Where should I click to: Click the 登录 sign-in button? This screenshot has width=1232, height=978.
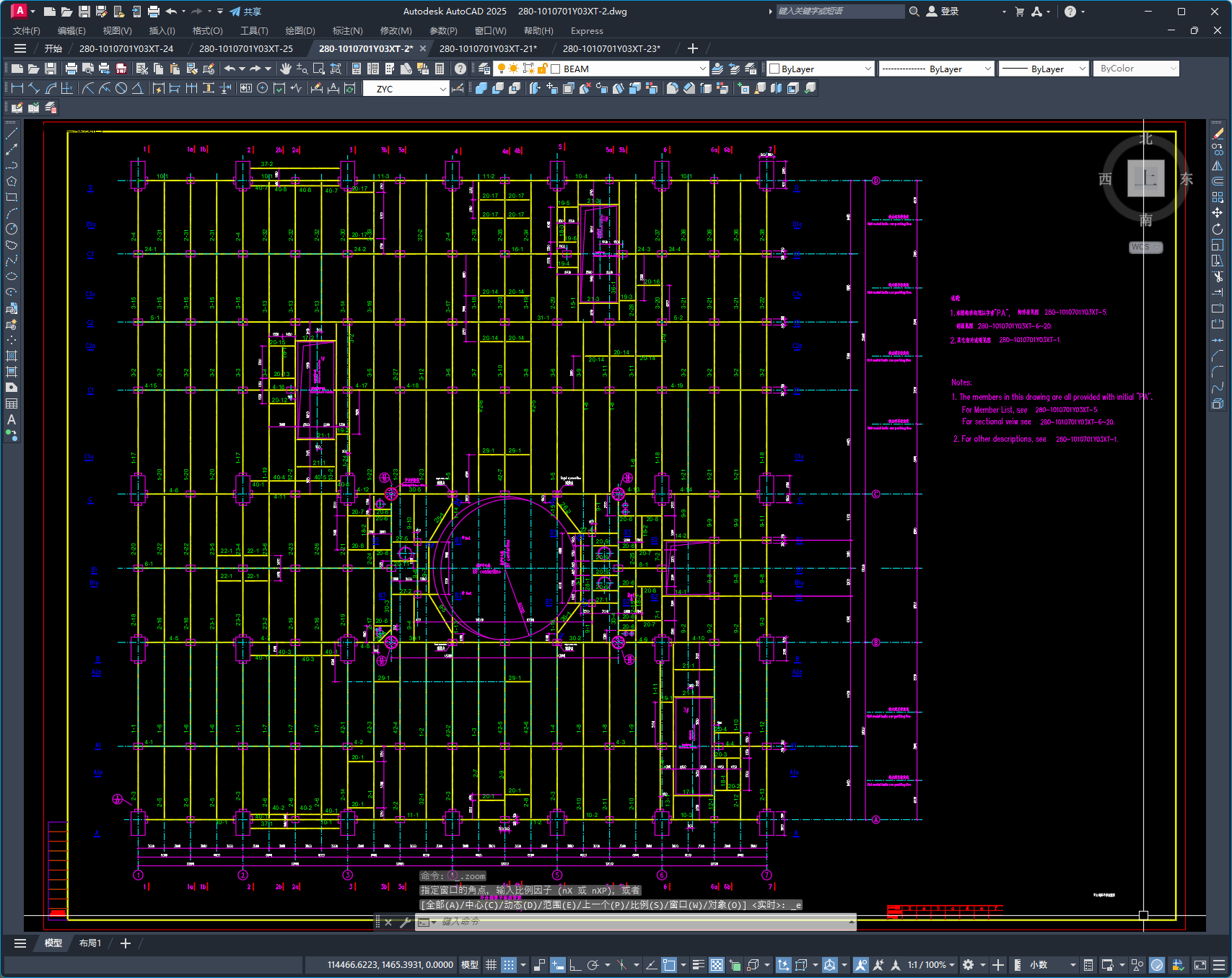coord(943,12)
